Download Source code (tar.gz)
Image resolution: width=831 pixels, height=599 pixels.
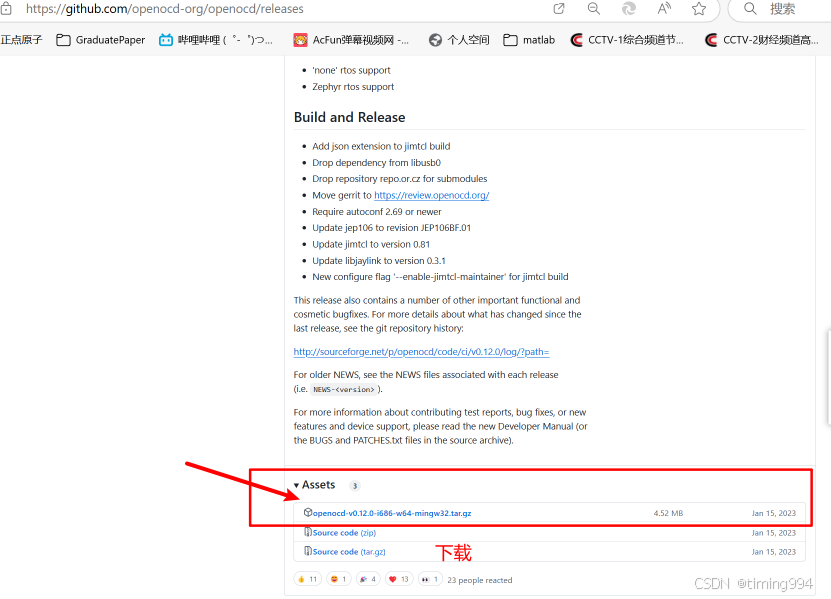tap(349, 552)
